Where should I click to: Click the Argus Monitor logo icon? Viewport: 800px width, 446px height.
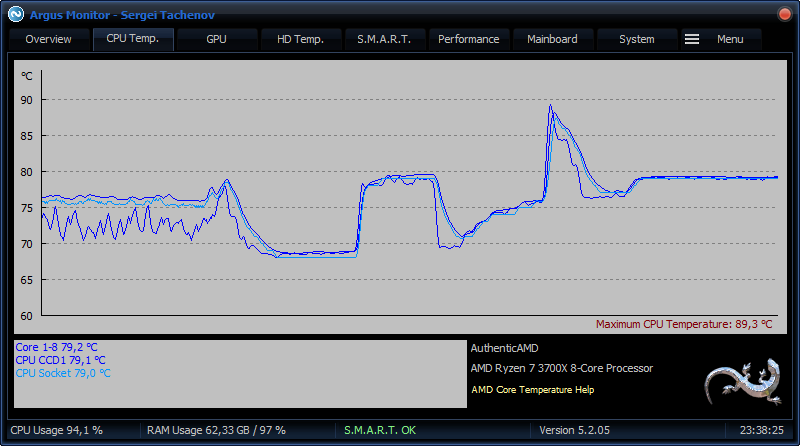(x=16, y=14)
